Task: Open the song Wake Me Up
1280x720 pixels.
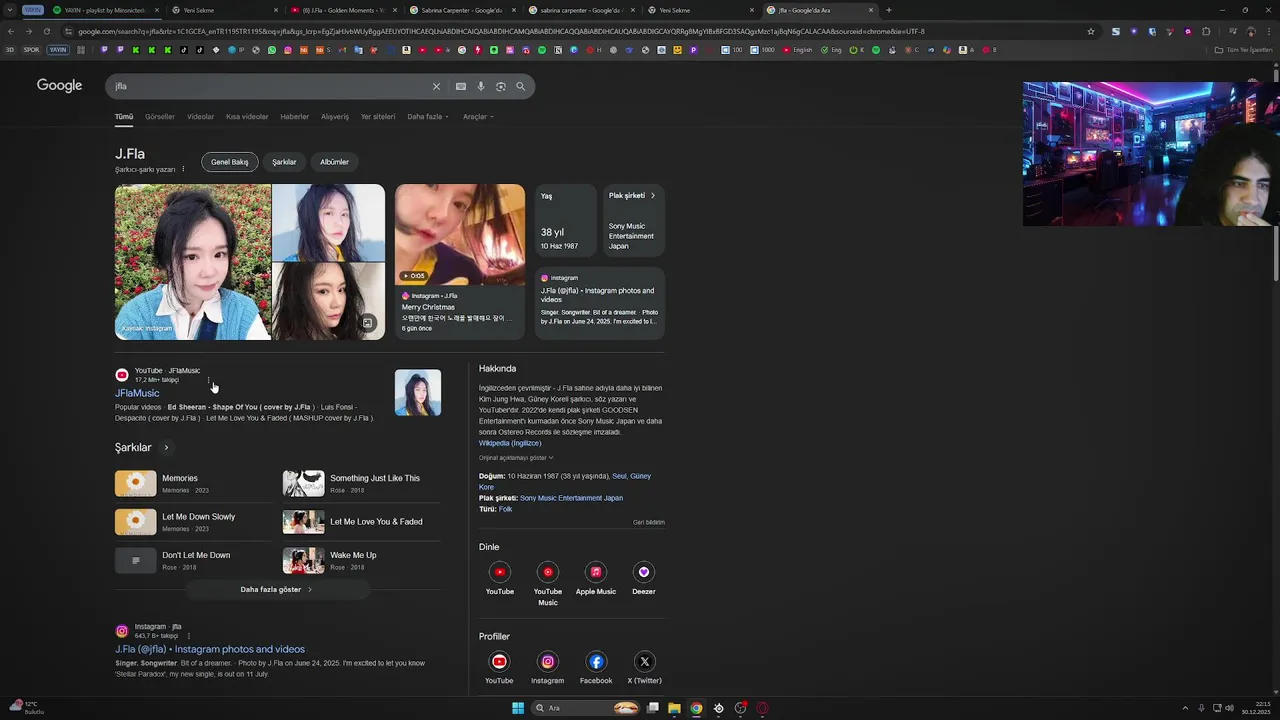Action: click(x=363, y=560)
